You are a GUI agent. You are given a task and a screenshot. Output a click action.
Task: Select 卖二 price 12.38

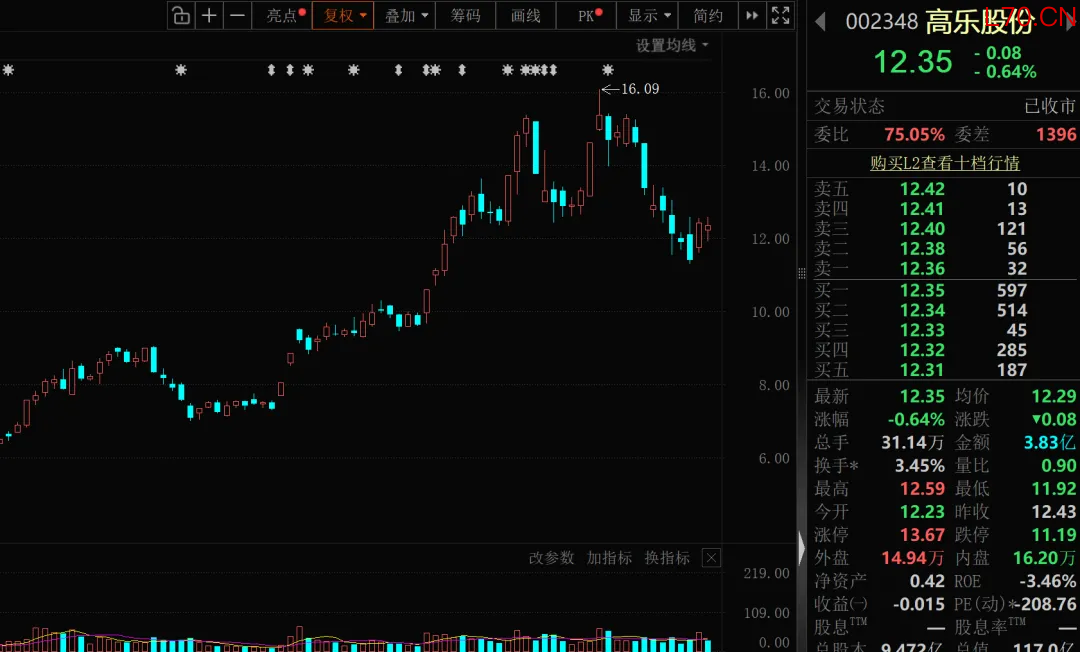(x=922, y=249)
